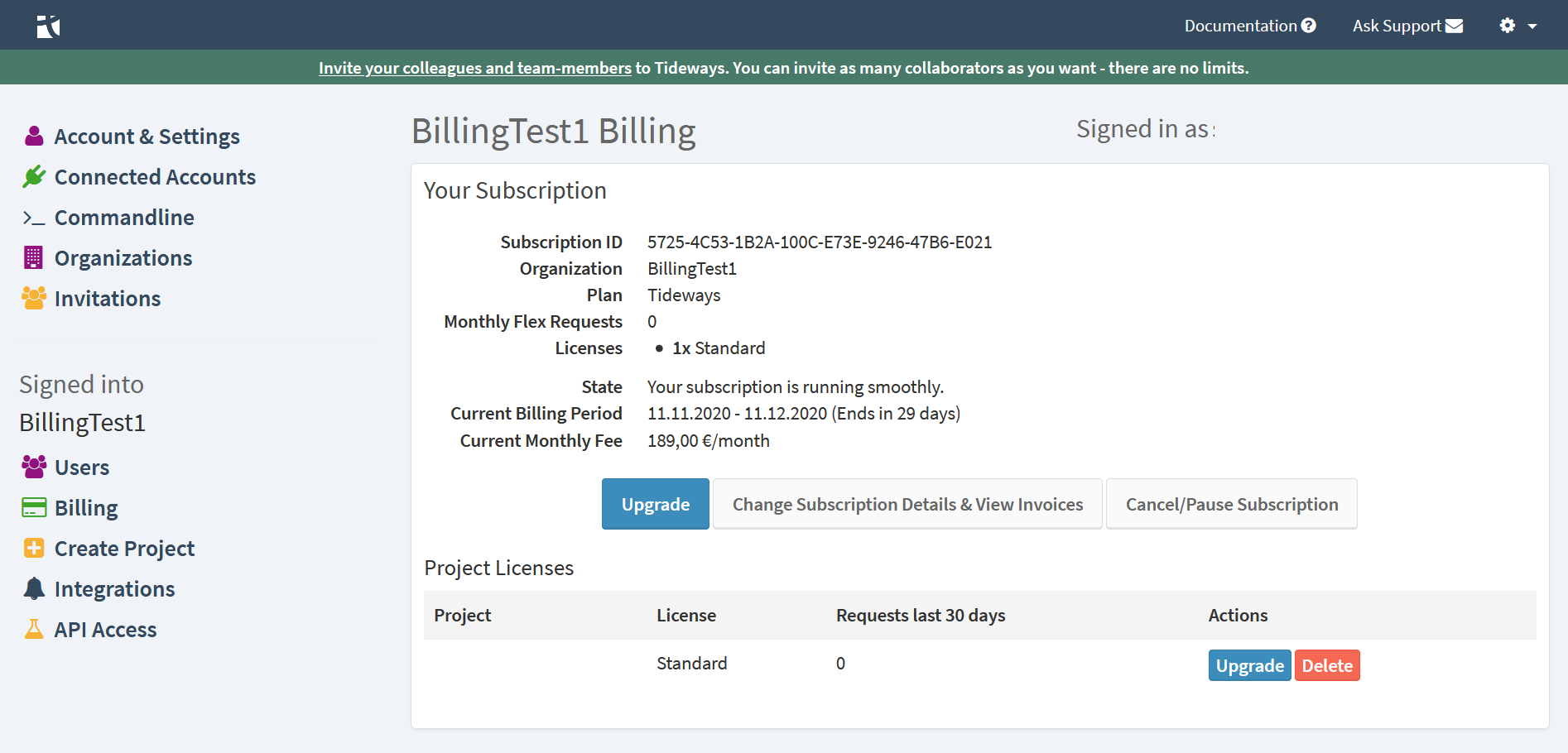Click the Project Licenses heading
The height and width of the screenshot is (753, 1568).
[499, 568]
